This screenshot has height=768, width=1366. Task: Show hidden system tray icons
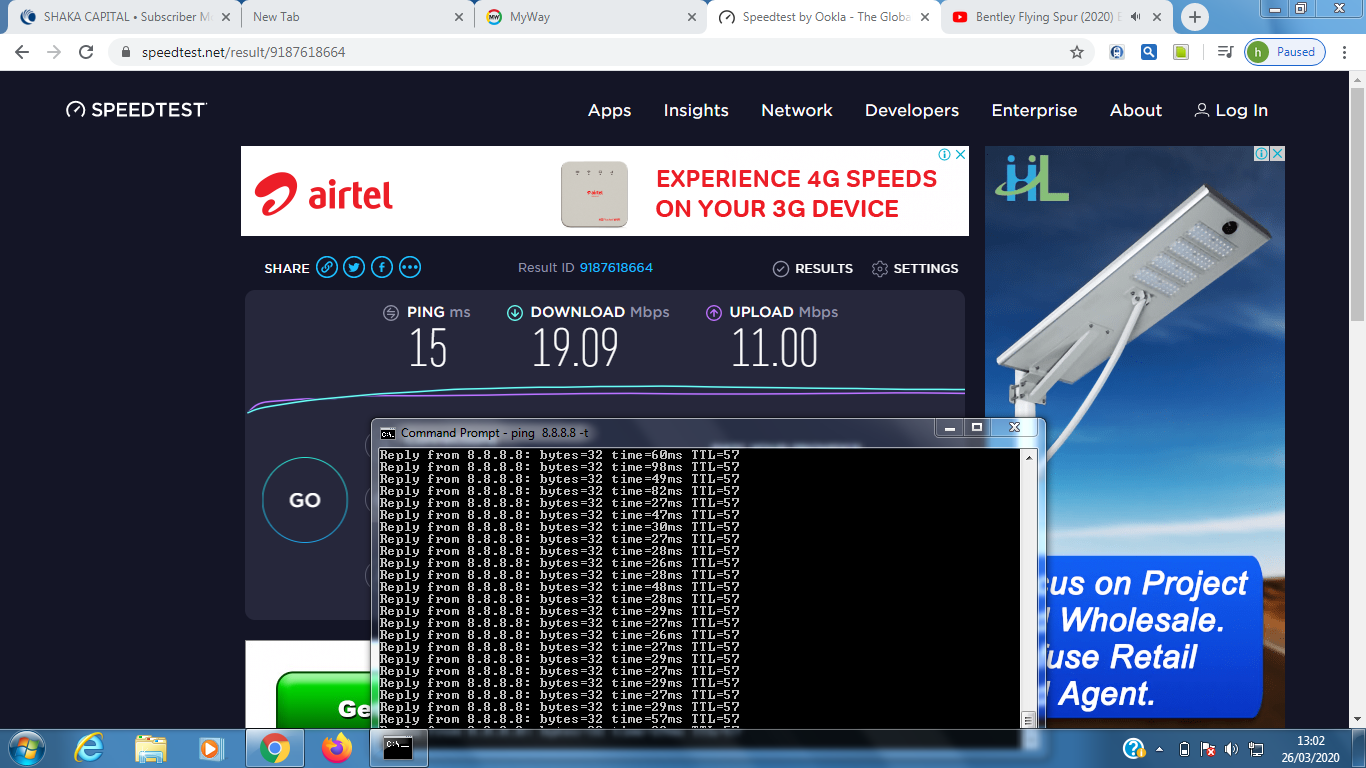pos(1160,749)
